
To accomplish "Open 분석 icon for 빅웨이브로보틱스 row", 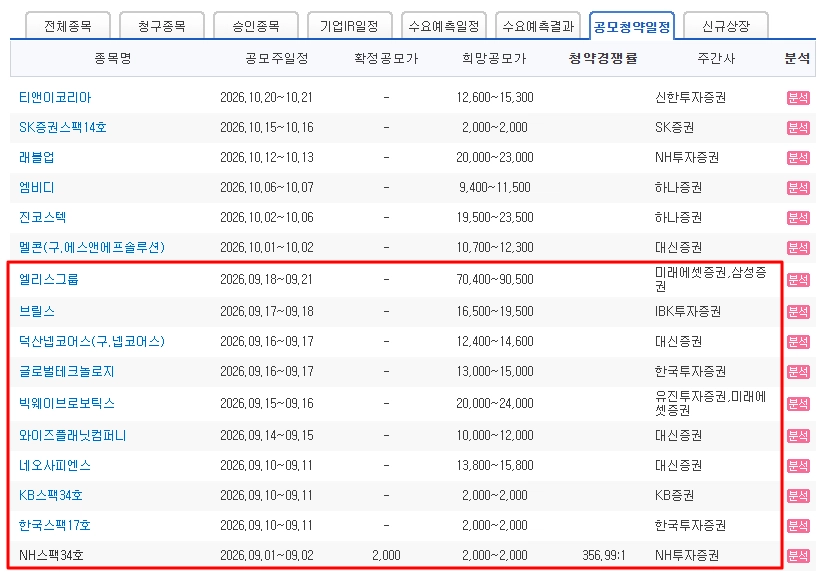I will [x=798, y=403].
